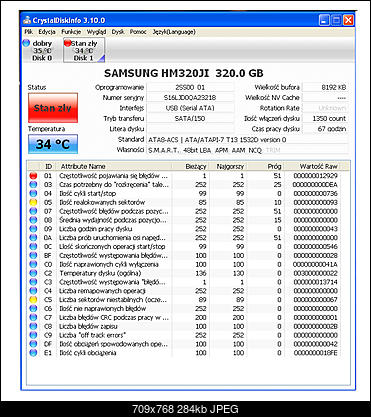This screenshot has height=417, width=371.
Task: Open the Plik menu
Action: pos(28,32)
